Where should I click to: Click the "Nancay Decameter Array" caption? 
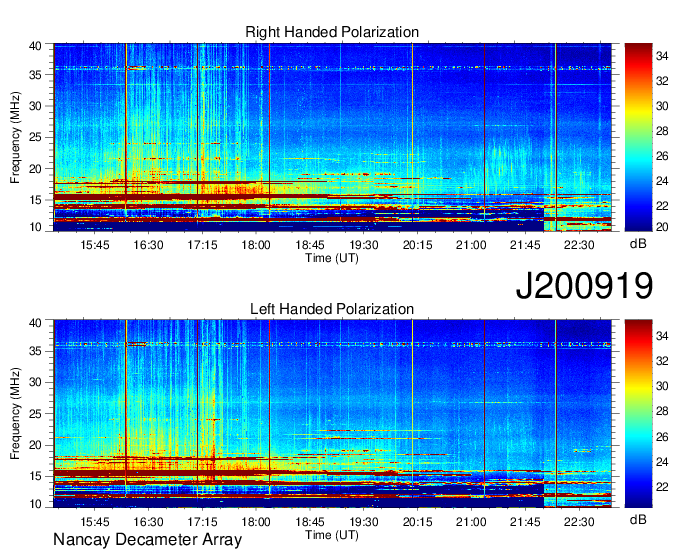(147, 540)
